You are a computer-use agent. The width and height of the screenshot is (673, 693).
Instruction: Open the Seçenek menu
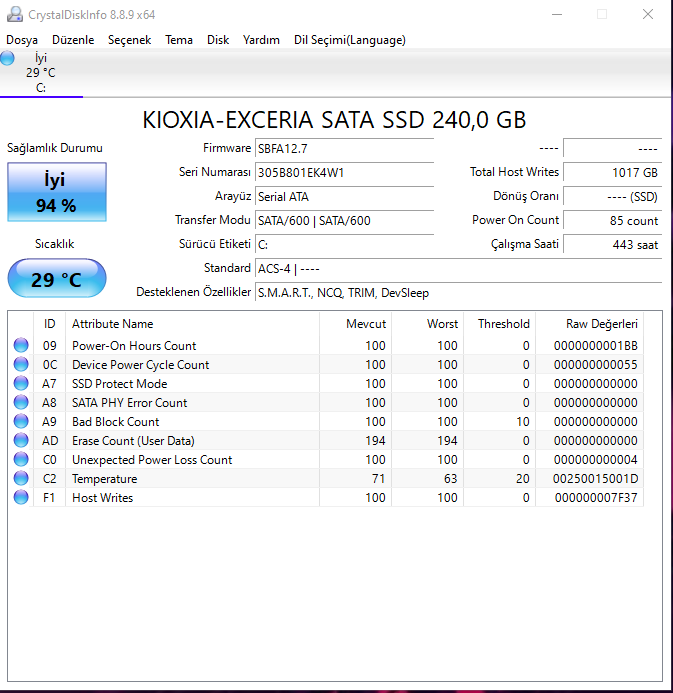pyautogui.click(x=129, y=40)
